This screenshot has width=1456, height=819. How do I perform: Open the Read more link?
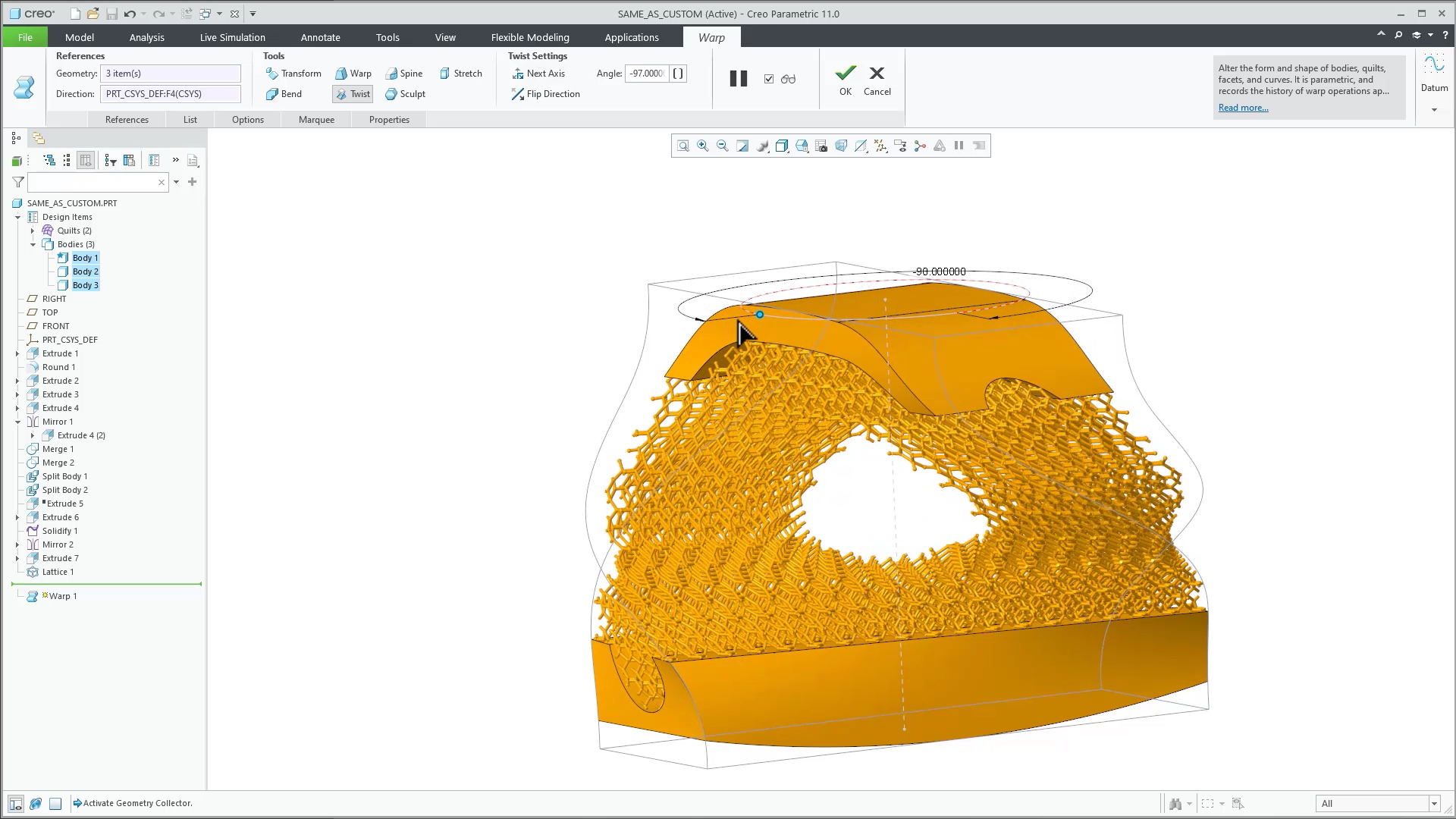1243,108
